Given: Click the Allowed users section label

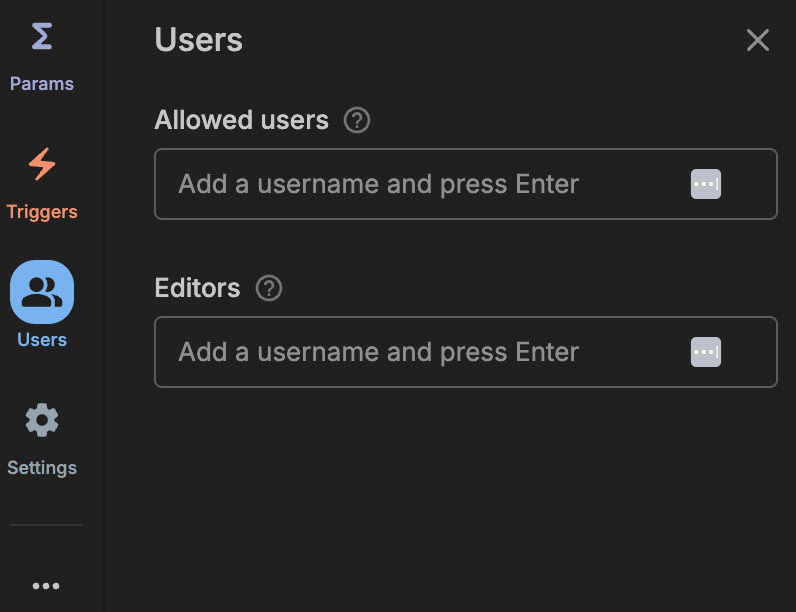Looking at the screenshot, I should (x=242, y=120).
